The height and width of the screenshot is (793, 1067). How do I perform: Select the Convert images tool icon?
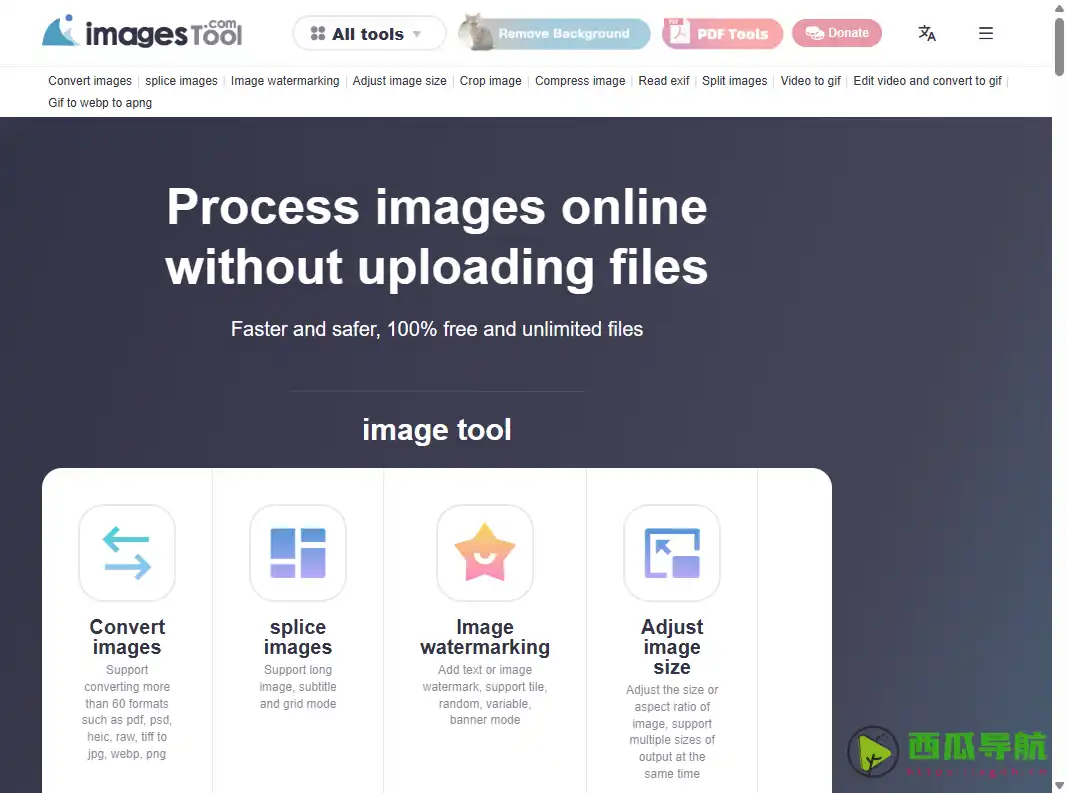coord(127,553)
